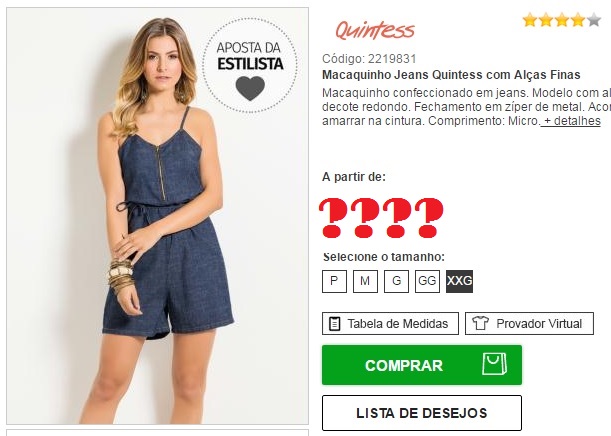Add item to LISTA DE DESEJOS
The width and height of the screenshot is (611, 436).
point(422,413)
